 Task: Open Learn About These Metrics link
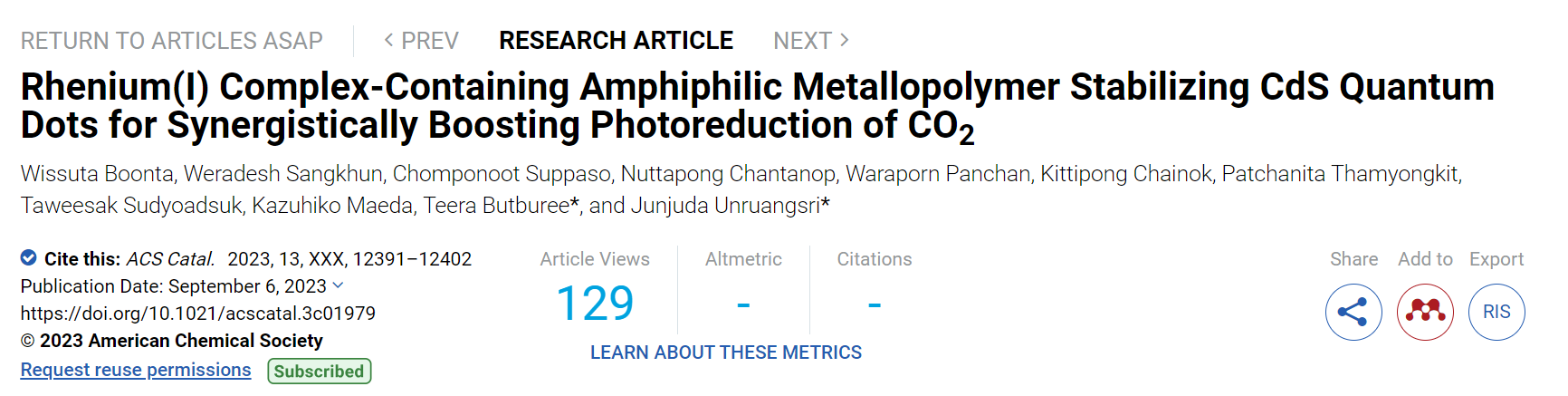(x=726, y=353)
